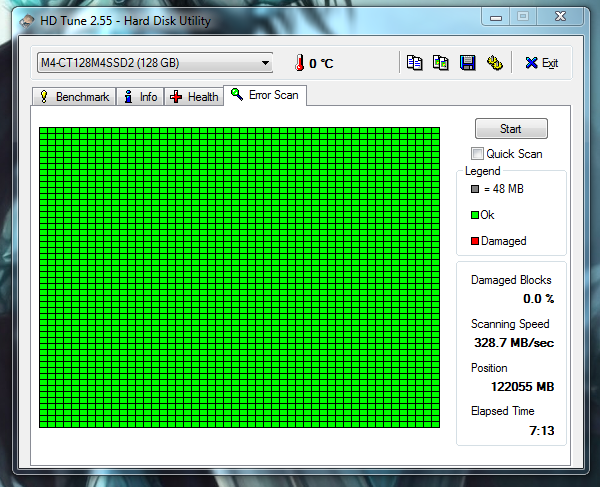The height and width of the screenshot is (487, 600).
Task: Click the Scanning Speed label
Action: click(x=510, y=324)
